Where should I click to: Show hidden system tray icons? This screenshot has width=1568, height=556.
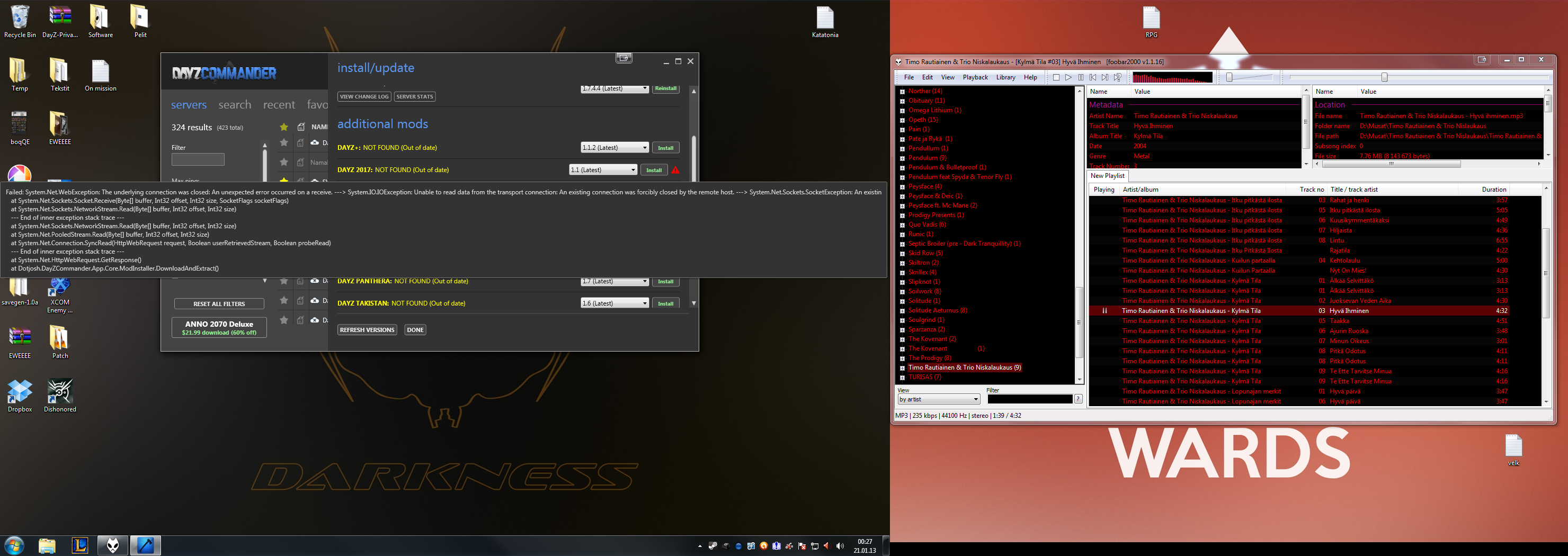(699, 546)
